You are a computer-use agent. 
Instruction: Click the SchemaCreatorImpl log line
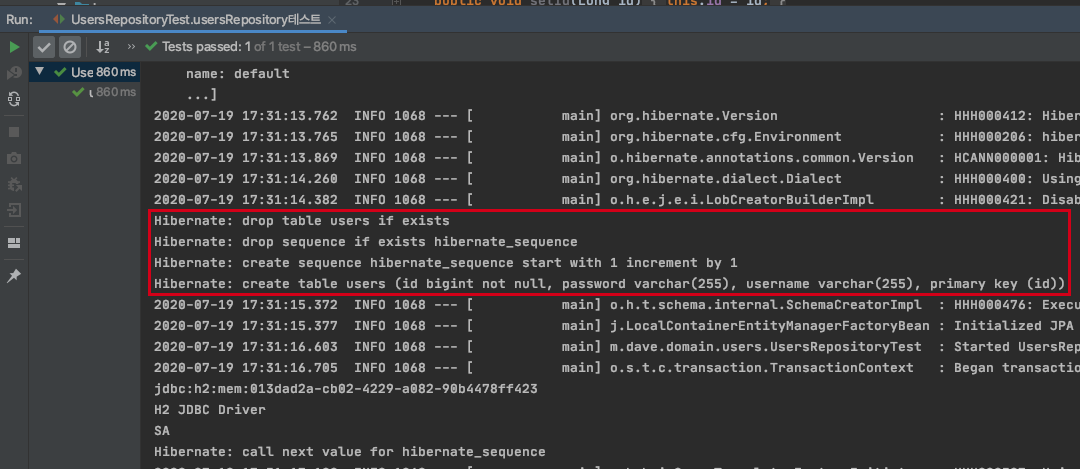point(616,304)
